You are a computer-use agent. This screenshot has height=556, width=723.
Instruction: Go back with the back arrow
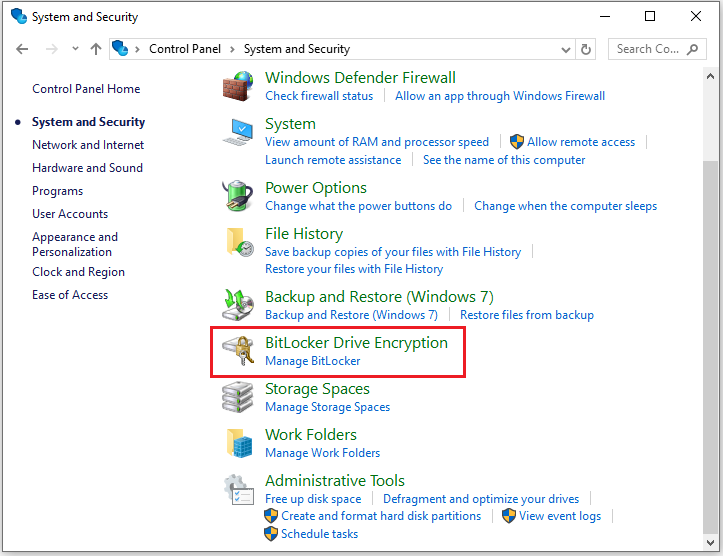click(22, 49)
